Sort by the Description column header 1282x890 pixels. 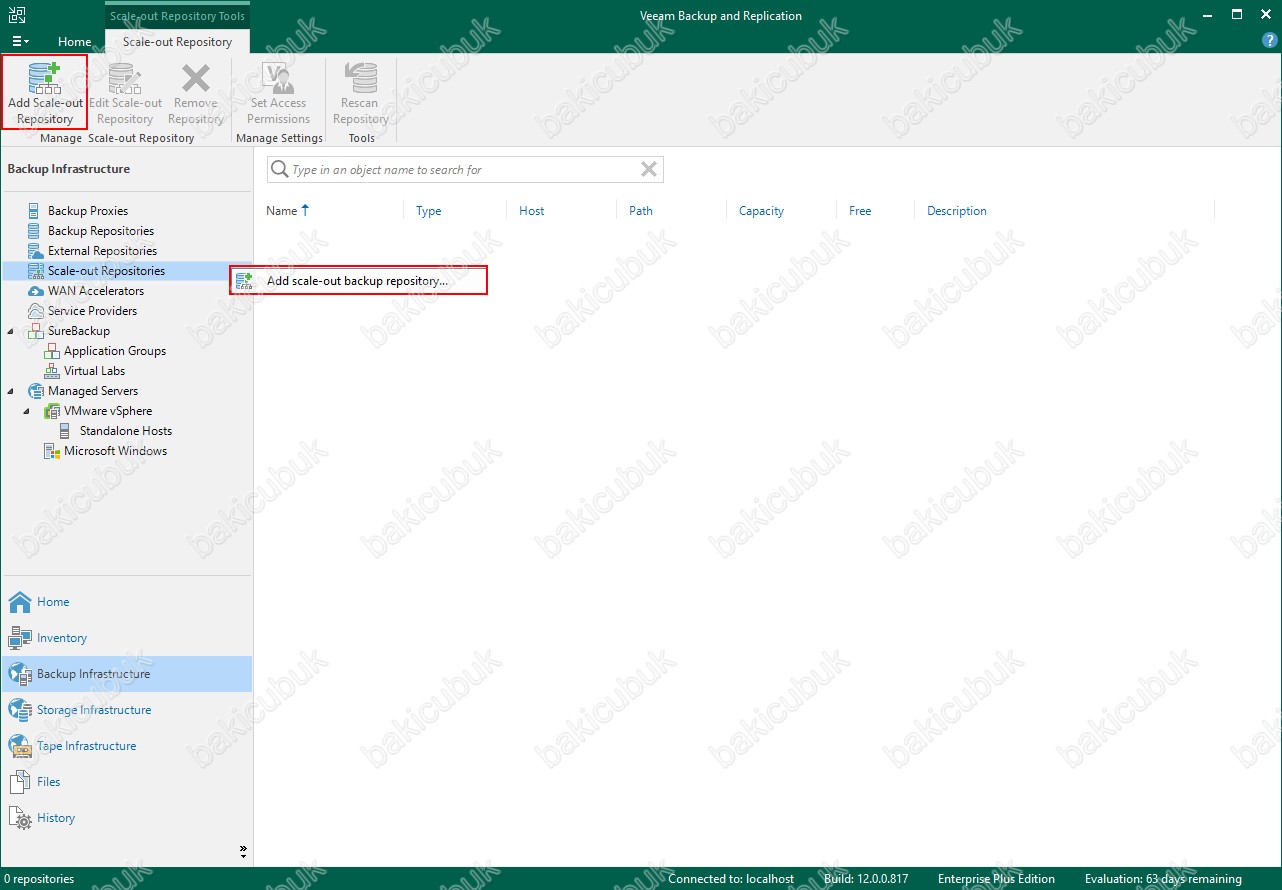[x=957, y=211]
